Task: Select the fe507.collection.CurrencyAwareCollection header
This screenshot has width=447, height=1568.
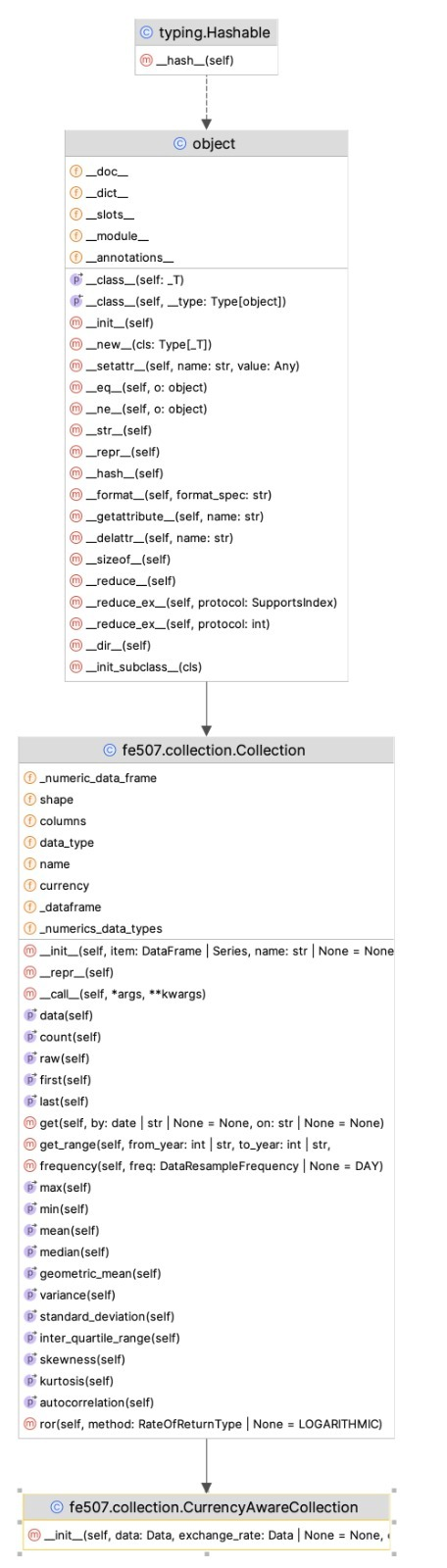Action: 206,1507
